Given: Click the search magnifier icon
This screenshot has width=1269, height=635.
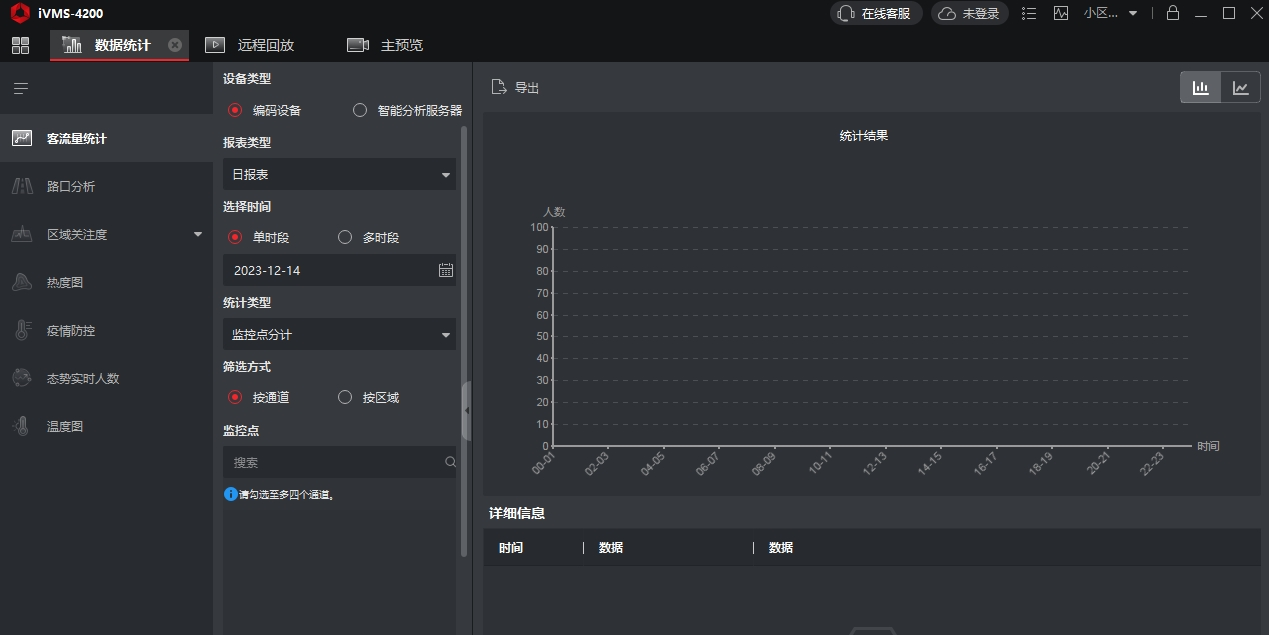Looking at the screenshot, I should (450, 462).
